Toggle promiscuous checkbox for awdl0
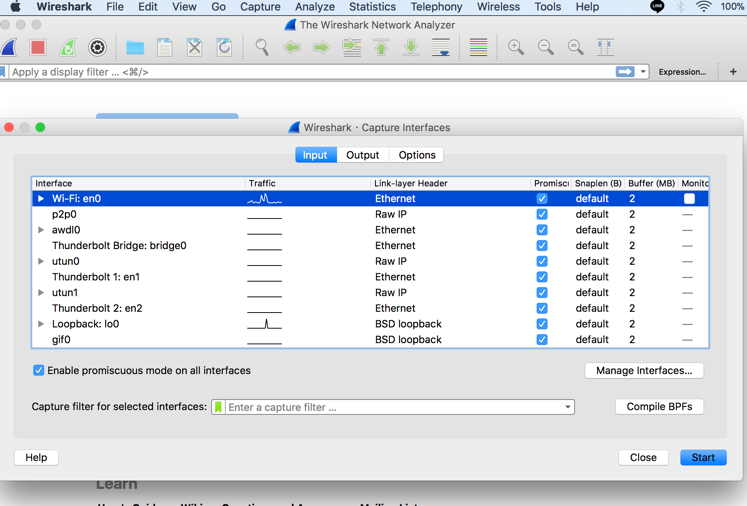 point(542,230)
